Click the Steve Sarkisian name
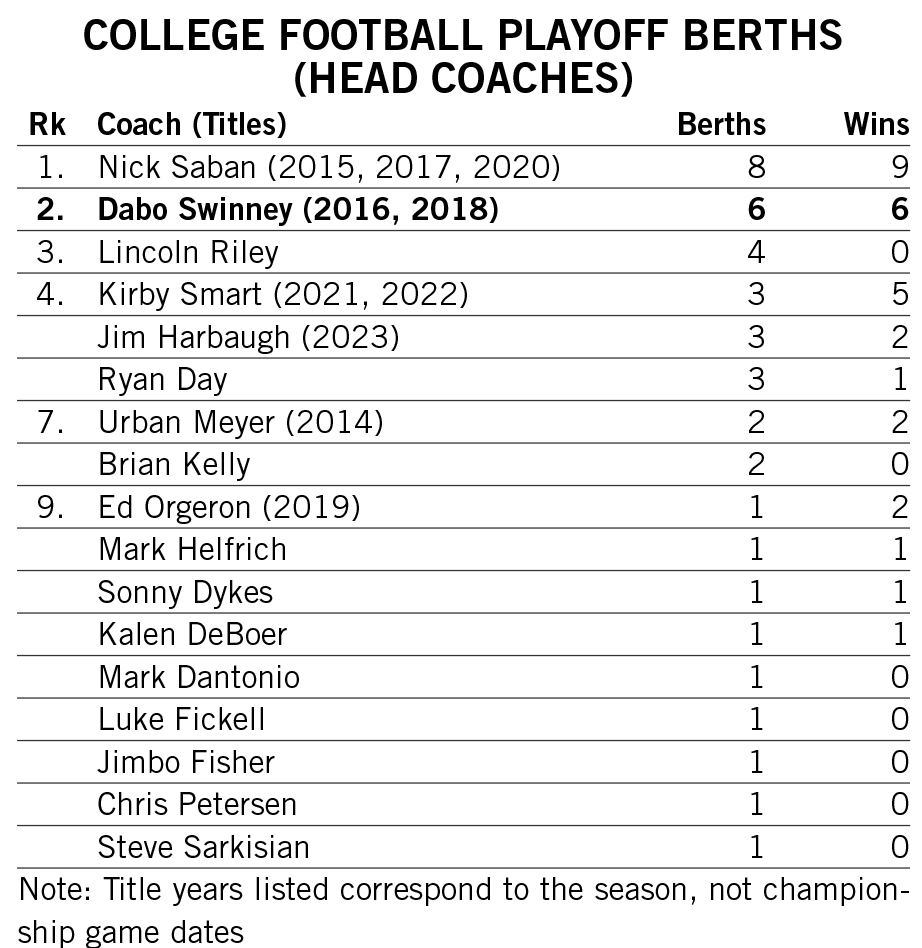The width and height of the screenshot is (922, 948). pyautogui.click(x=203, y=847)
